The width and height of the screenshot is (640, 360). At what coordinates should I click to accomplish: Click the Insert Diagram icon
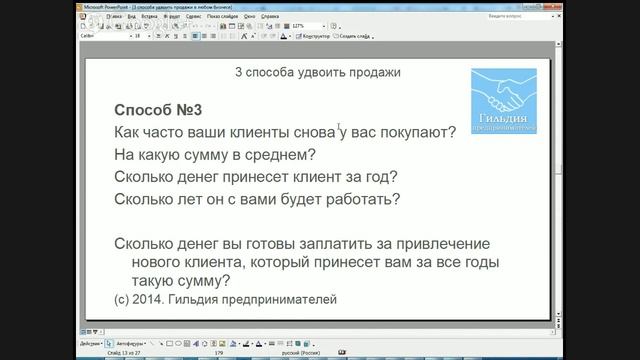205,344
